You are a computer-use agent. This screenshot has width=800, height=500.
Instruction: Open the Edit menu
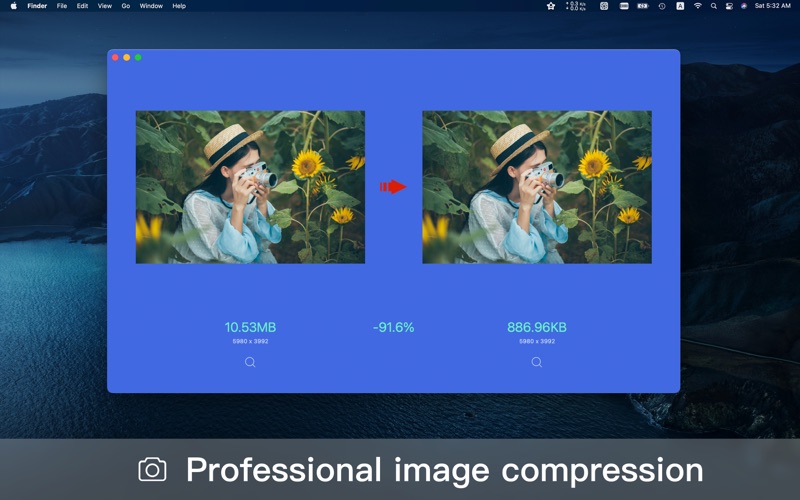coord(82,6)
